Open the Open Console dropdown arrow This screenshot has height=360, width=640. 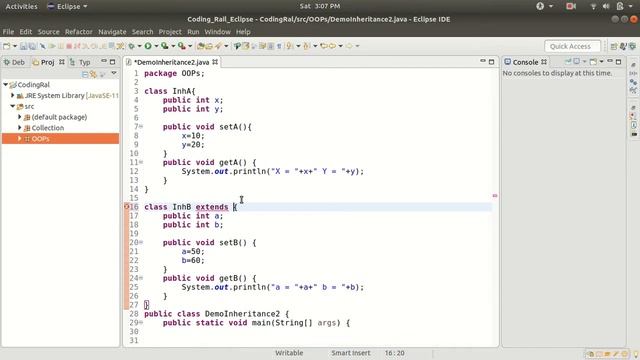pos(601,62)
